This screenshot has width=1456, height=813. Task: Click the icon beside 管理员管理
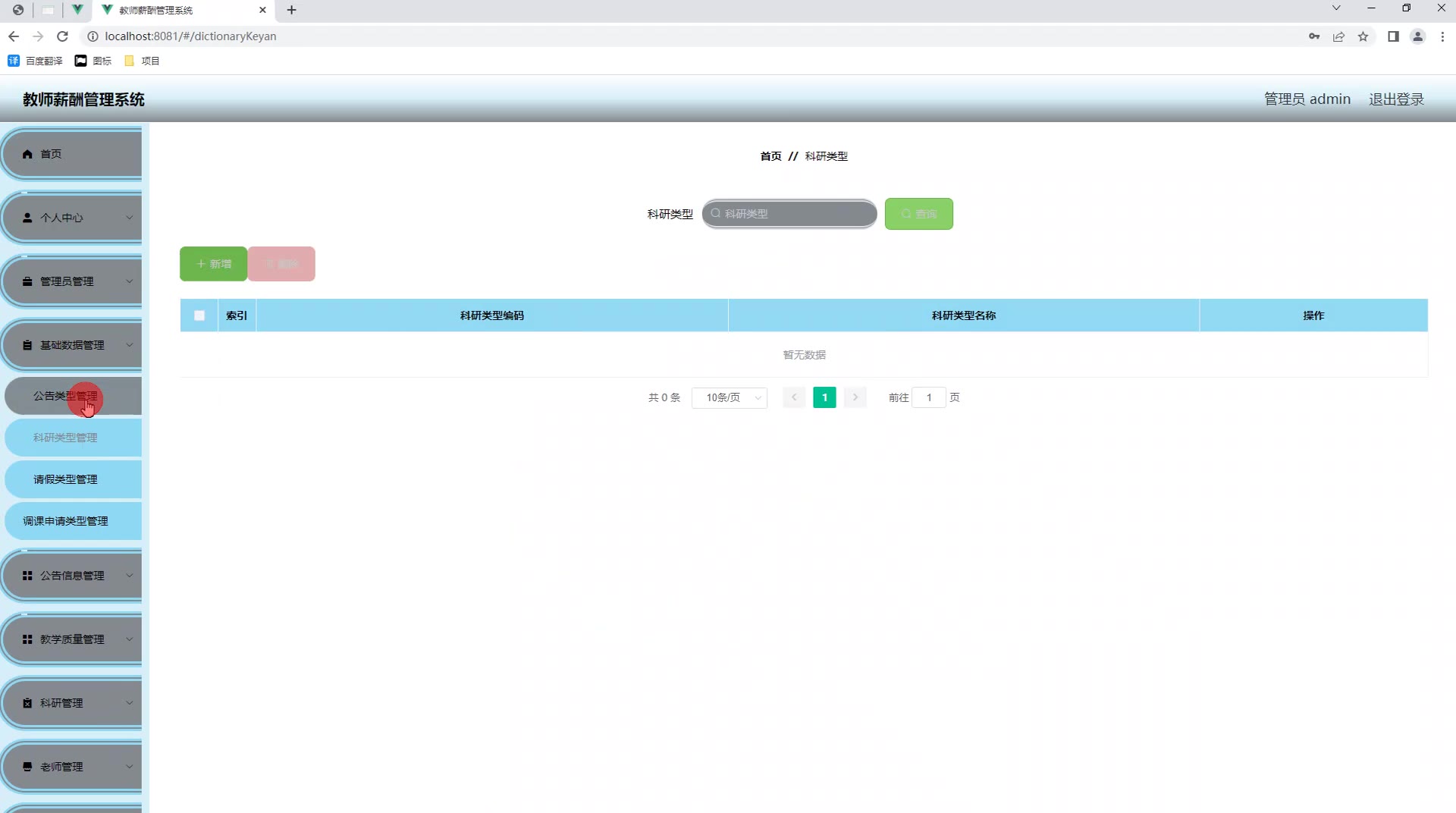coord(27,281)
